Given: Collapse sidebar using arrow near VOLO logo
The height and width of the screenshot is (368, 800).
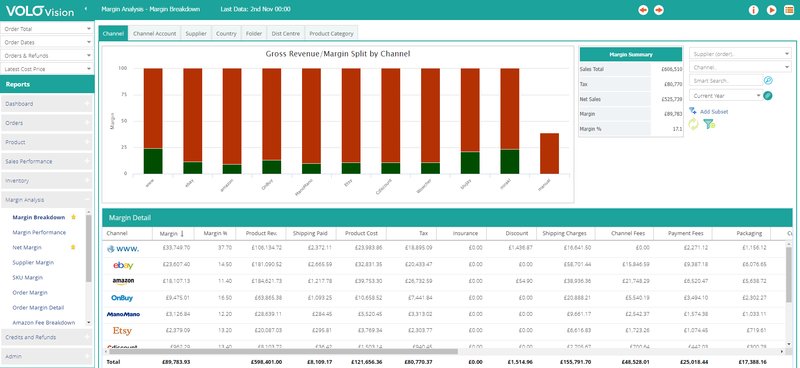Looking at the screenshot, I should (x=86, y=9).
